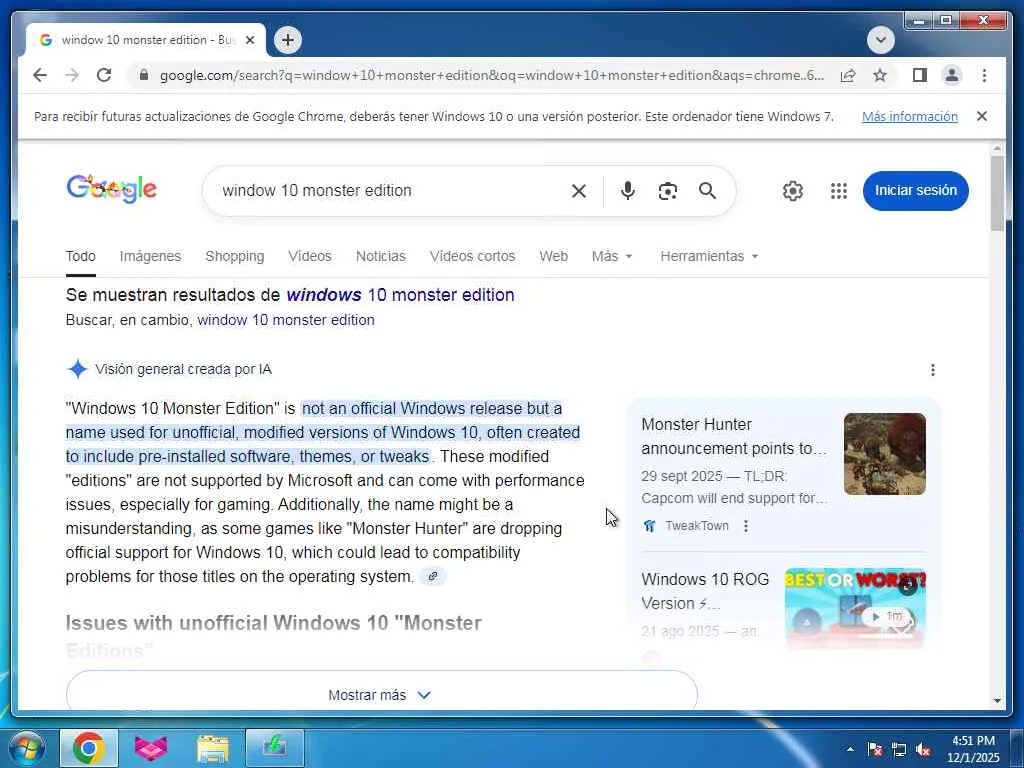Viewport: 1024px width, 768px height.
Task: Open the 'Windows 10 ROG Version' video card
Action: 705,591
